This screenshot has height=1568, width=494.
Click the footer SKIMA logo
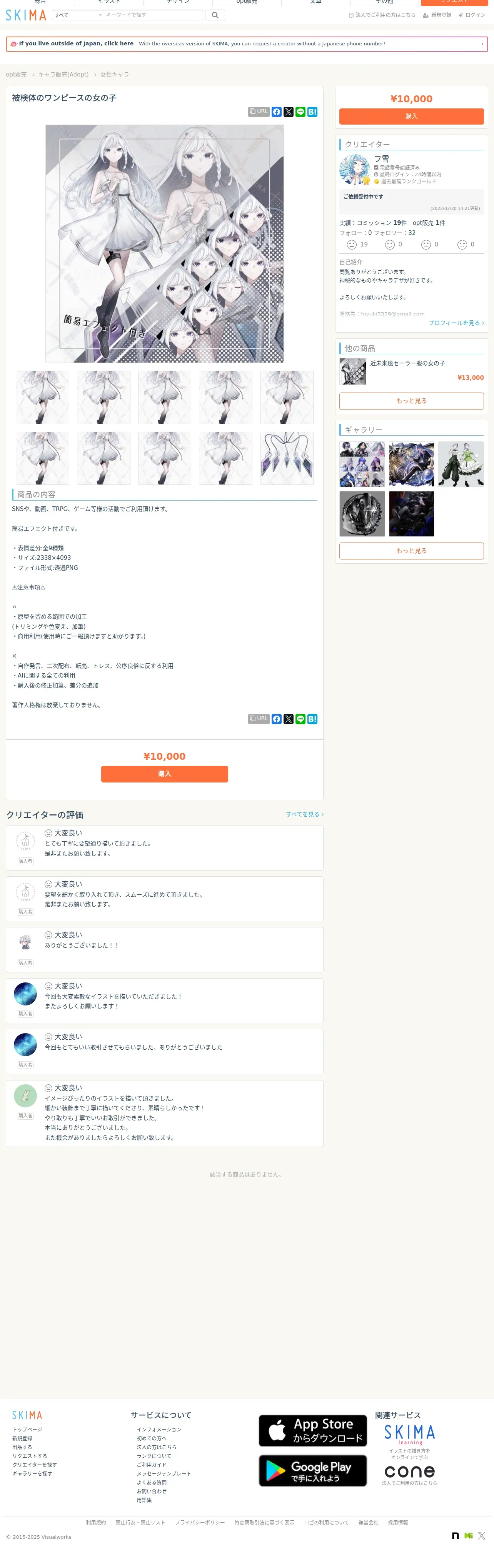tap(27, 1415)
